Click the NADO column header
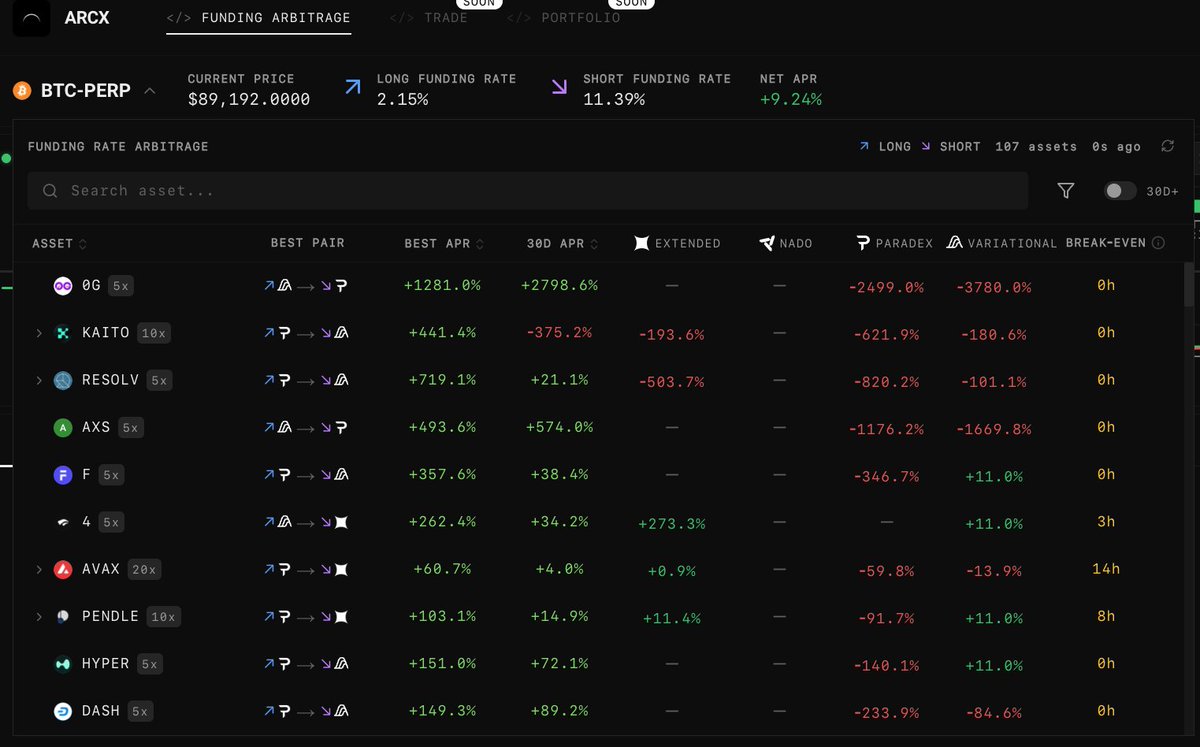 785,243
